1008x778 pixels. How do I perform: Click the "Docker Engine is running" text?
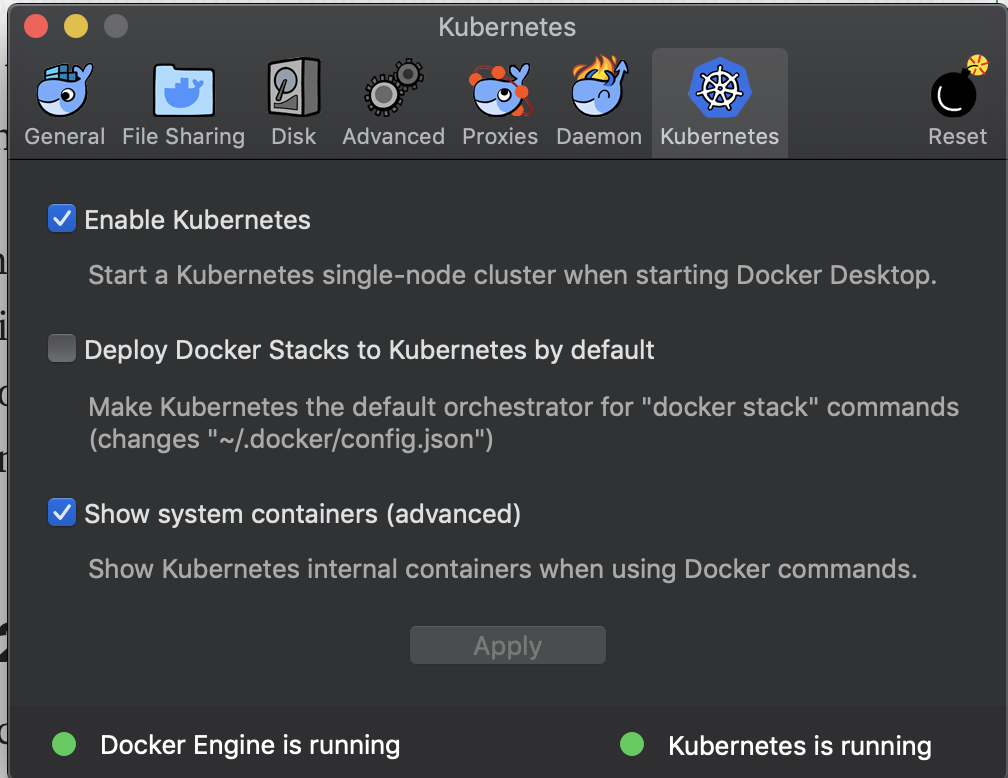click(x=250, y=745)
